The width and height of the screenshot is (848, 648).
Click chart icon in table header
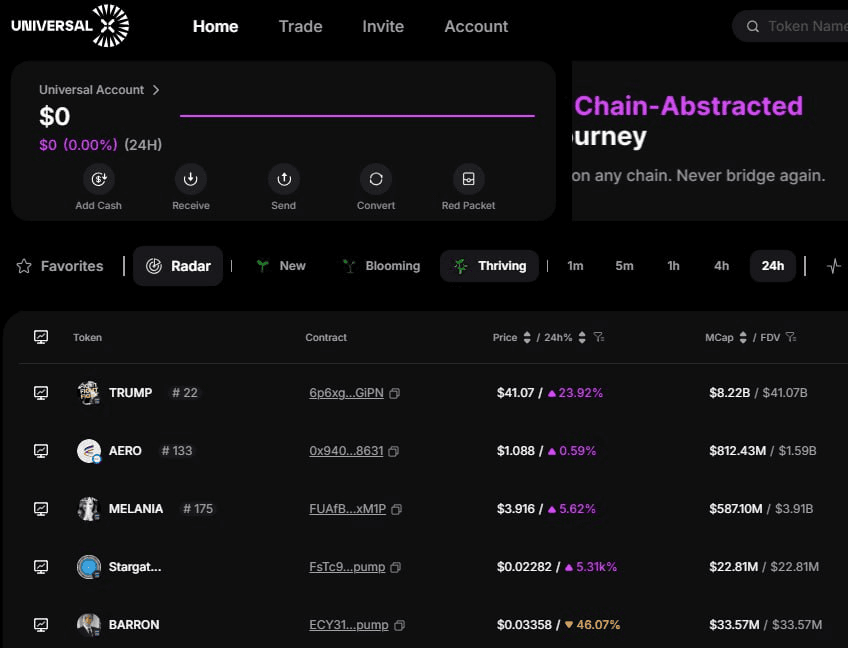(41, 337)
